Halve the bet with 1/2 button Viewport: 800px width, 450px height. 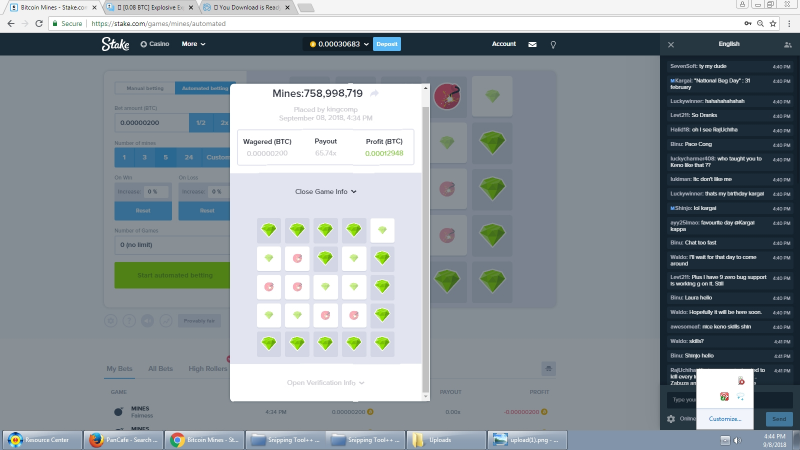201,123
